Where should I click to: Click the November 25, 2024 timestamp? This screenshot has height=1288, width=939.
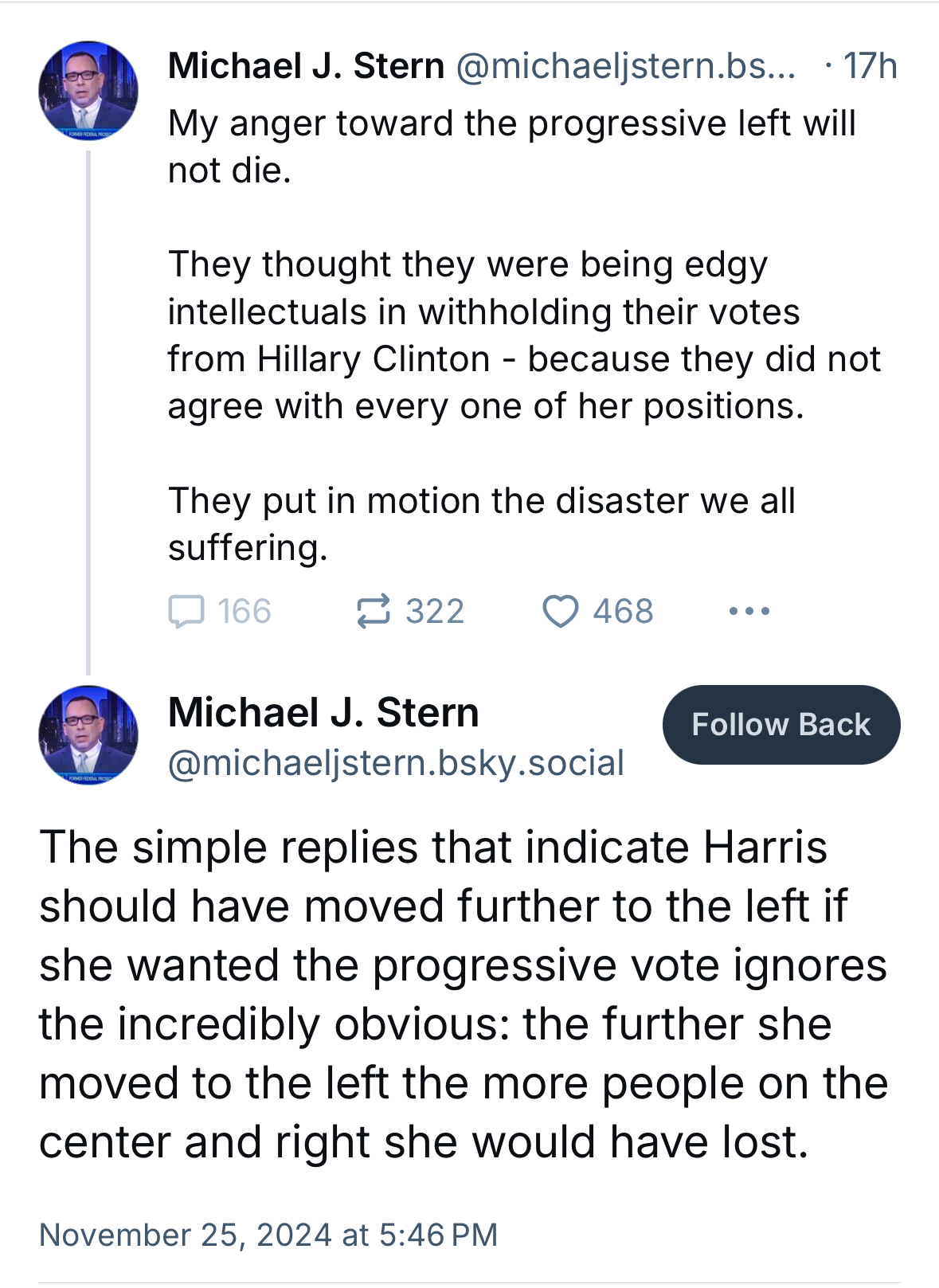pos(268,1235)
